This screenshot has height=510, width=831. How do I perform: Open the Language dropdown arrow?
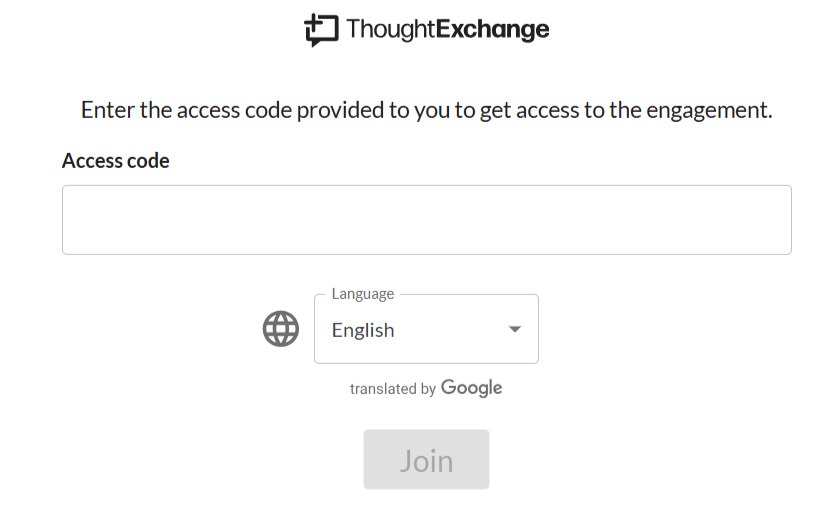point(515,329)
